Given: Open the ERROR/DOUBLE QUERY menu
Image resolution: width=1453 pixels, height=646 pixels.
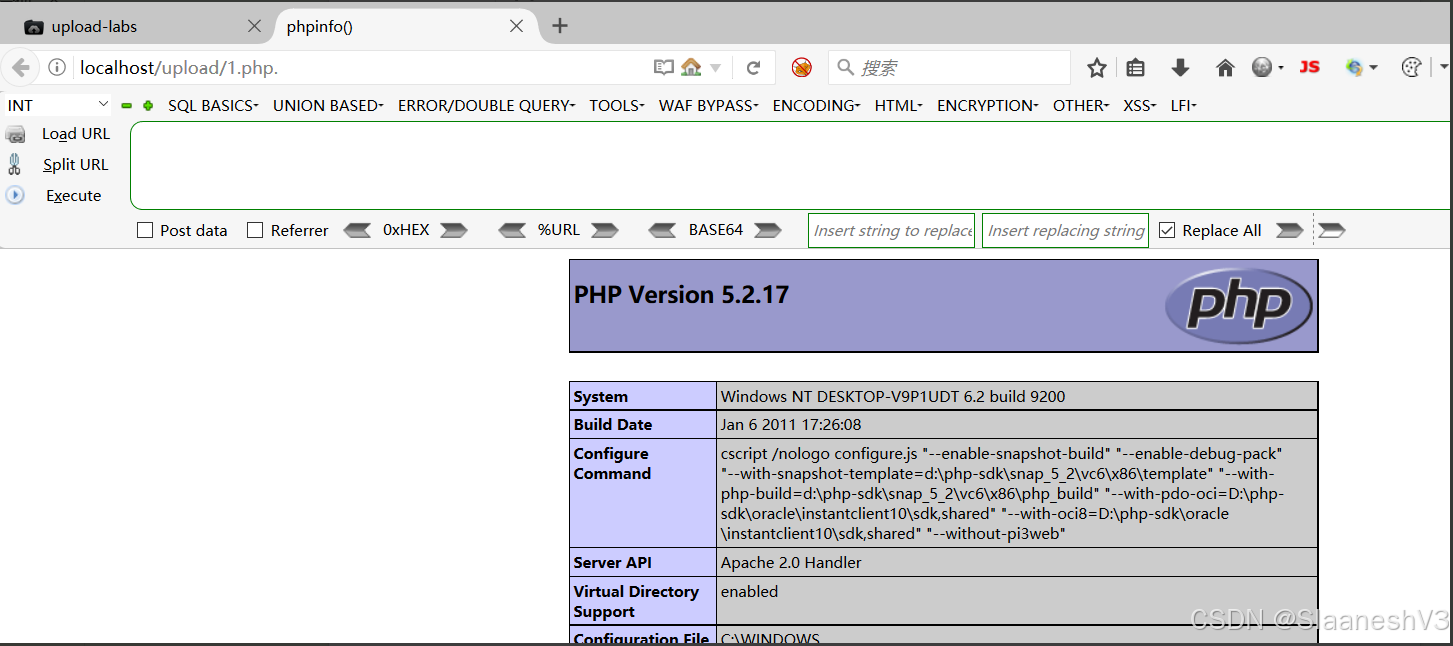Looking at the screenshot, I should 486,105.
